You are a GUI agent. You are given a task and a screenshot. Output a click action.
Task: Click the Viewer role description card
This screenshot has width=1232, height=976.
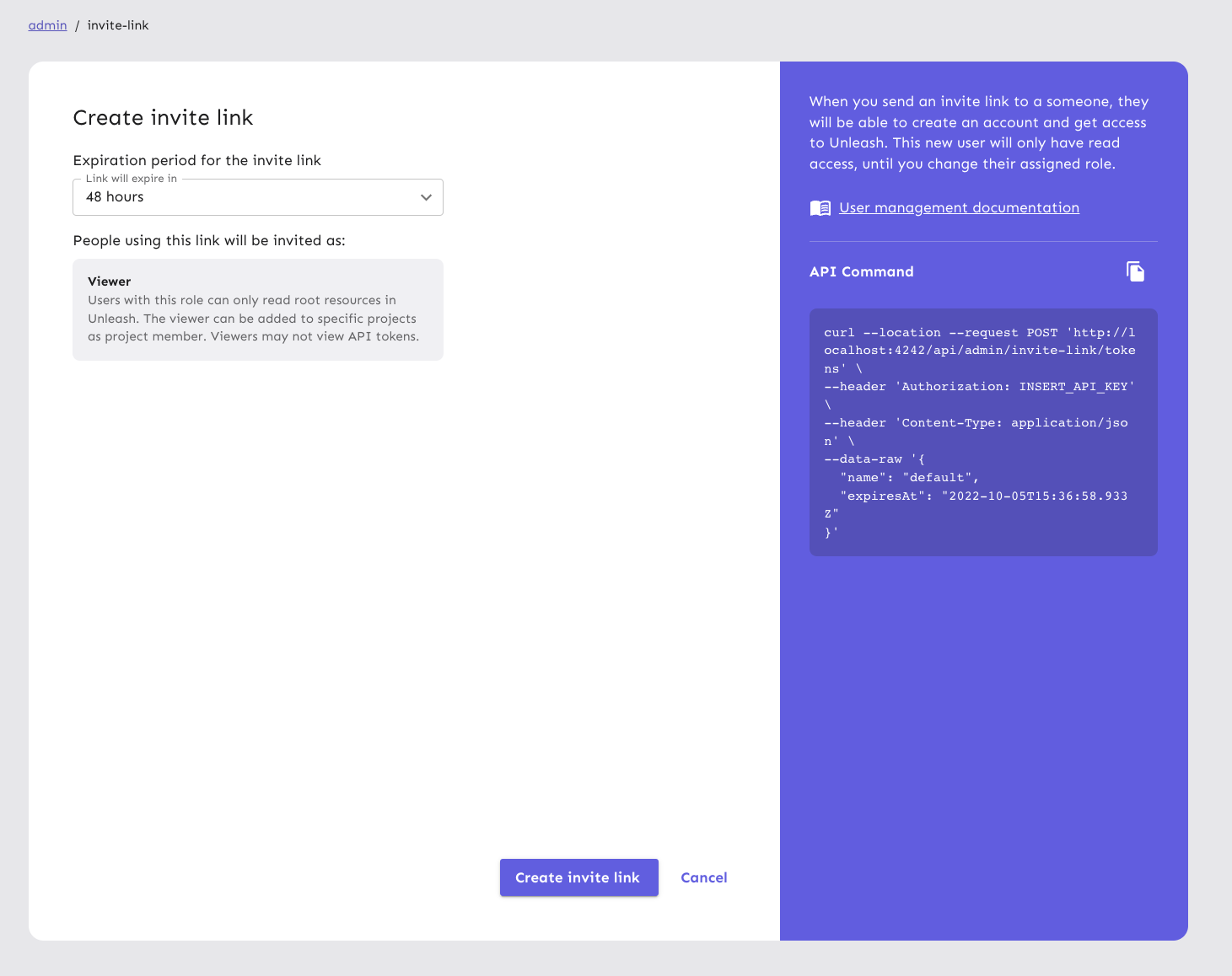click(257, 309)
